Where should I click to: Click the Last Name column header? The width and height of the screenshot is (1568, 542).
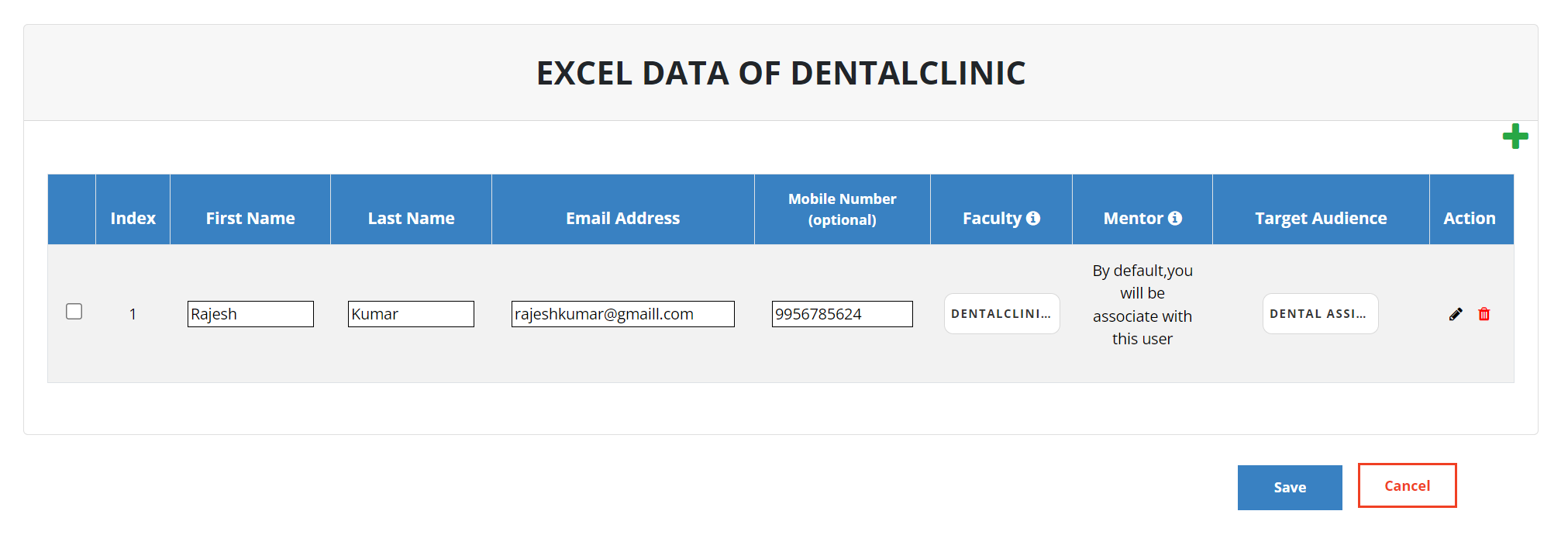411,219
